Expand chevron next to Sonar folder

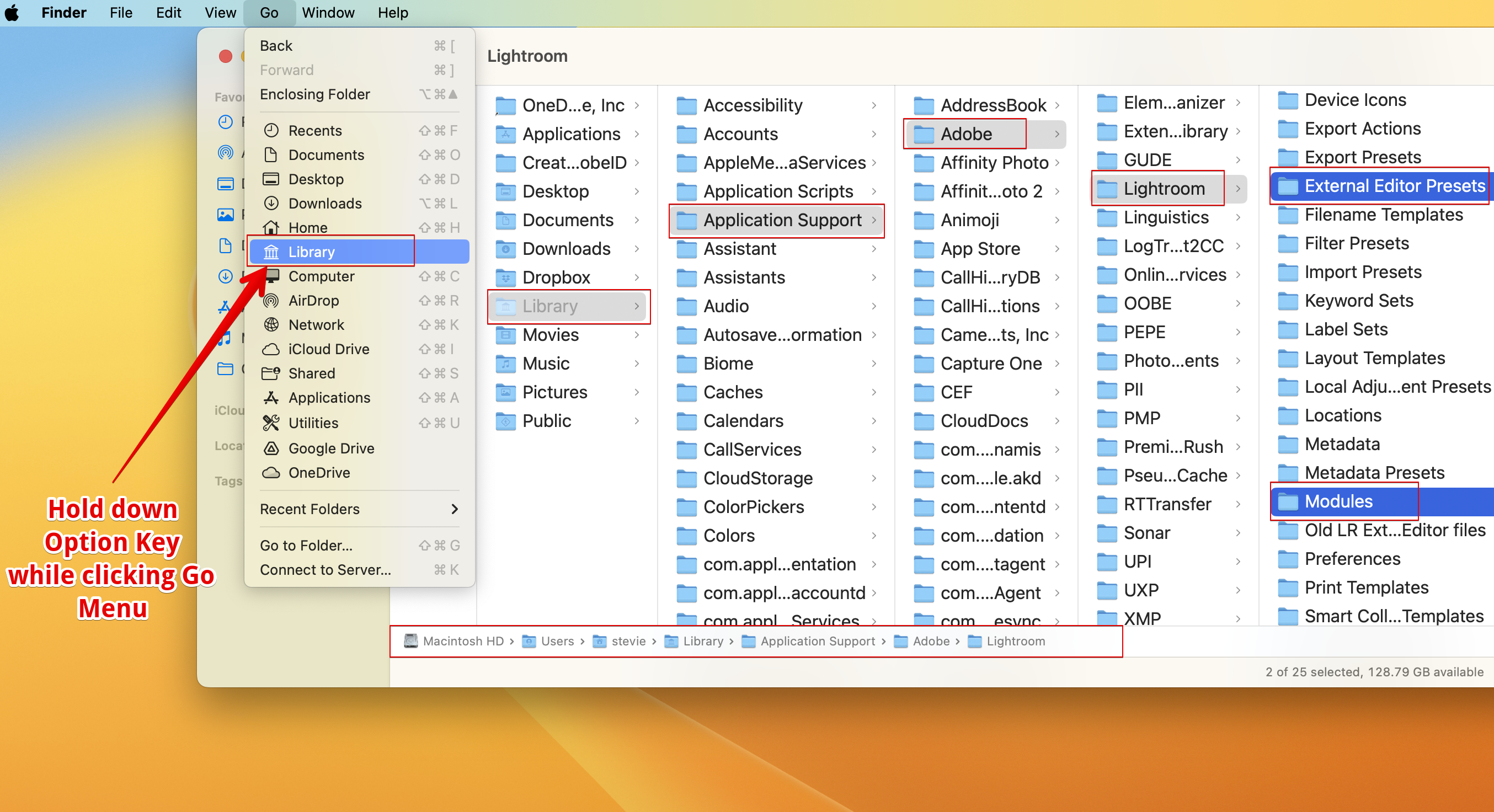(x=1237, y=532)
